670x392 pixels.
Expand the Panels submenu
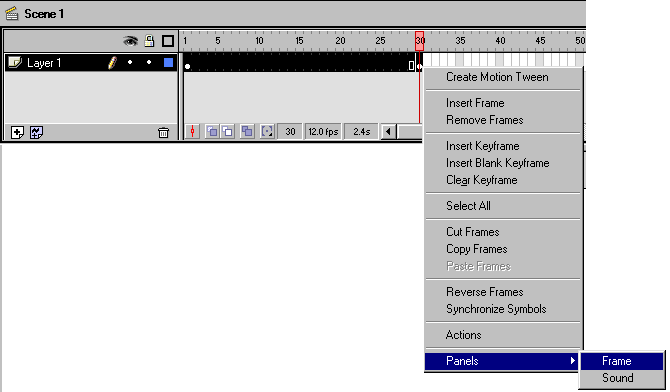(x=502, y=361)
